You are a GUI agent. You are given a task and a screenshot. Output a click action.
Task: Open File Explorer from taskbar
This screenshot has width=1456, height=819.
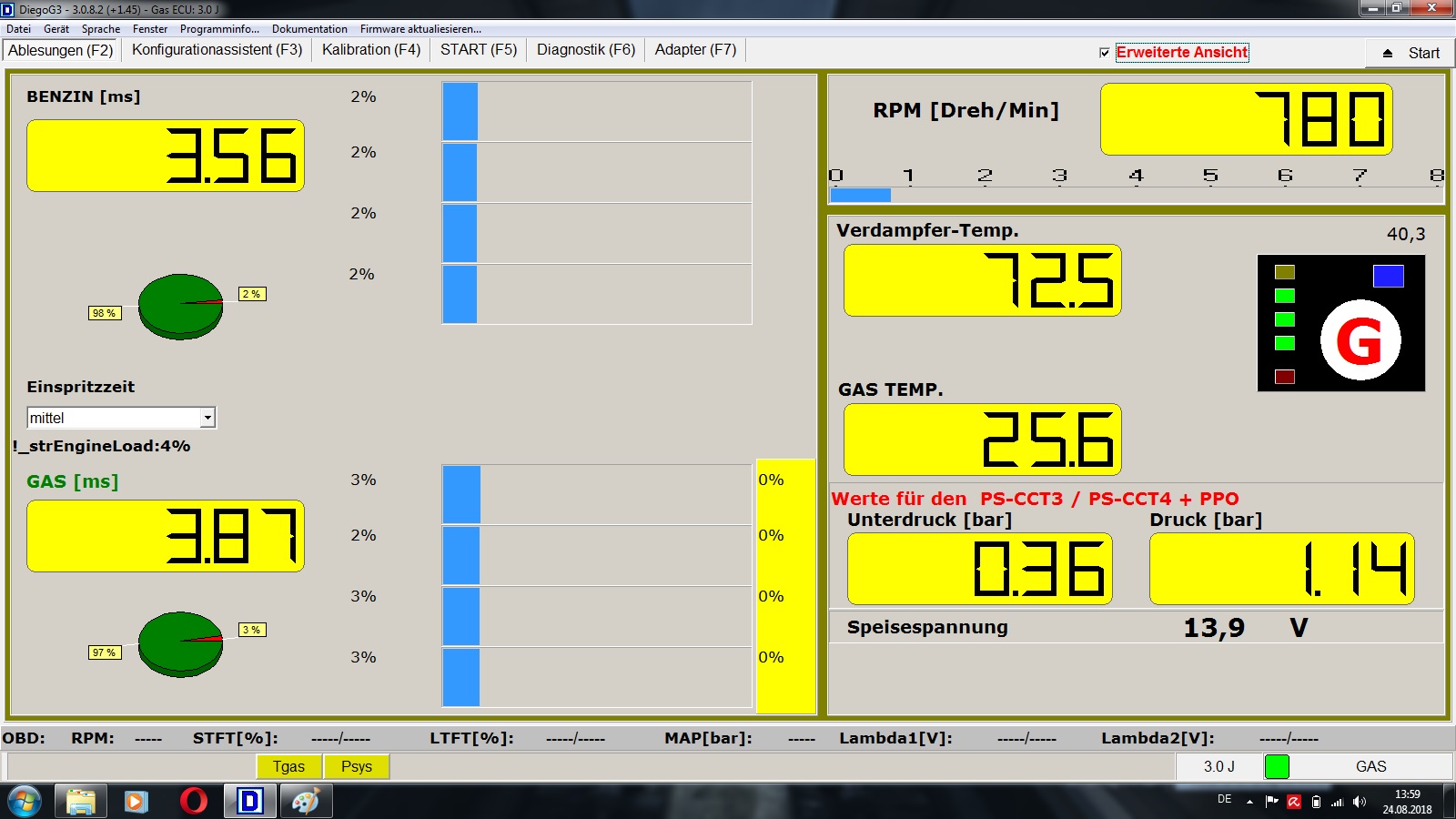[81, 802]
